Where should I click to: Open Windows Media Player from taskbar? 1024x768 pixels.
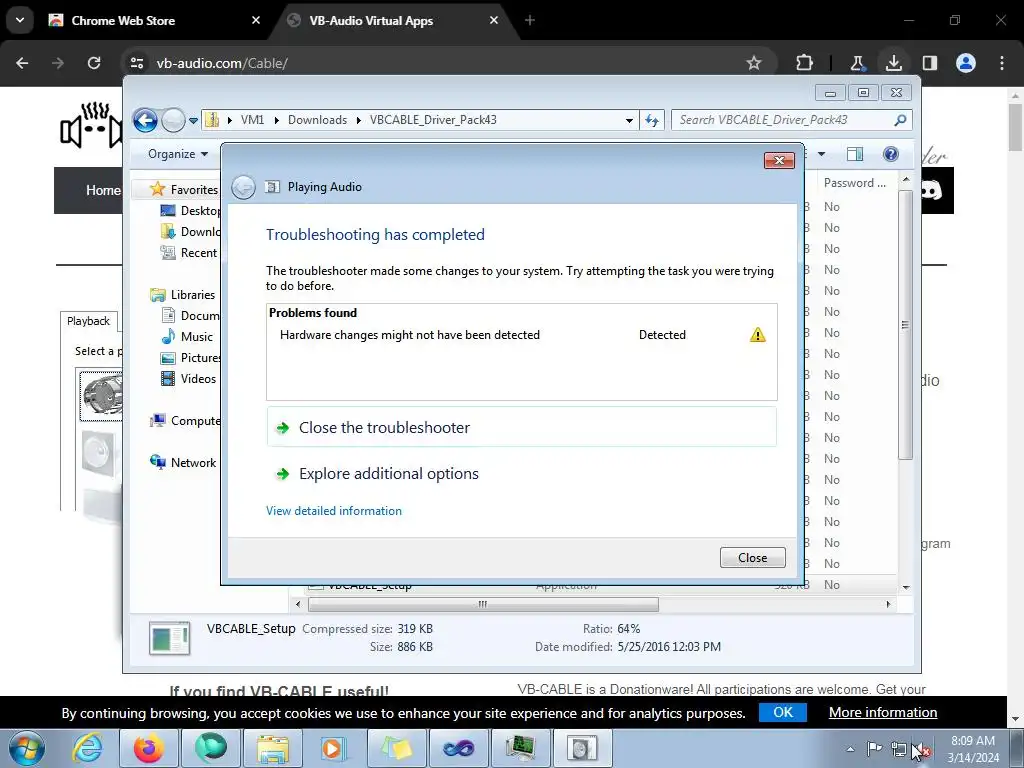334,748
